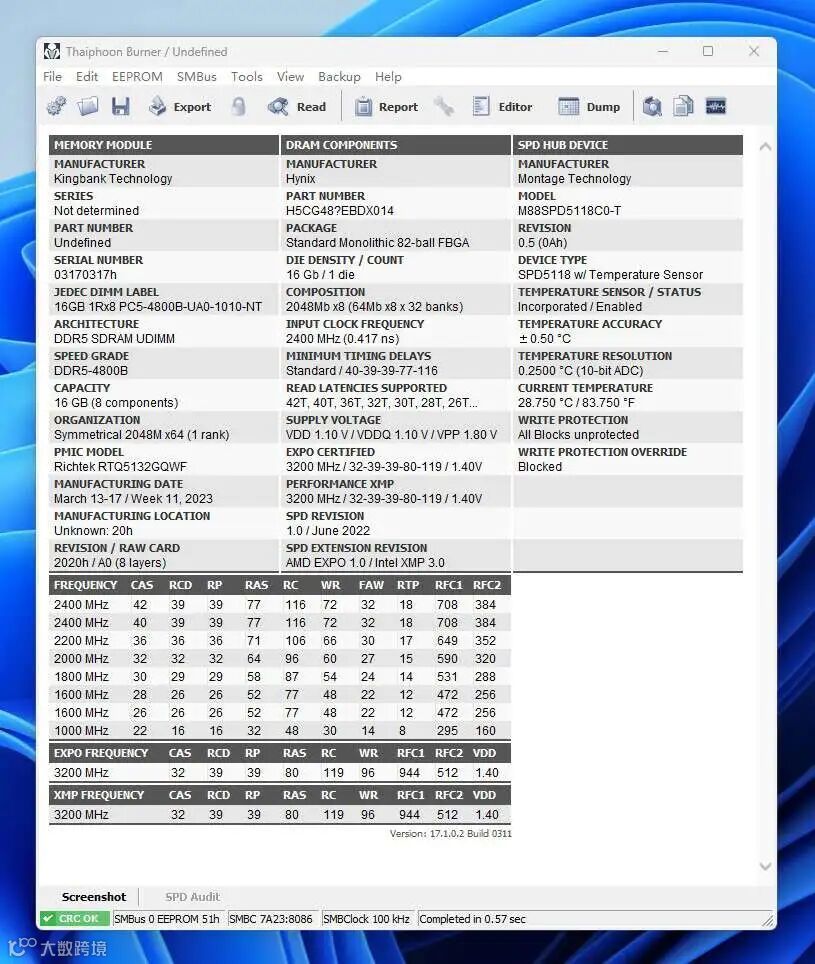Open the Tools menu
The width and height of the screenshot is (815, 964).
(246, 77)
